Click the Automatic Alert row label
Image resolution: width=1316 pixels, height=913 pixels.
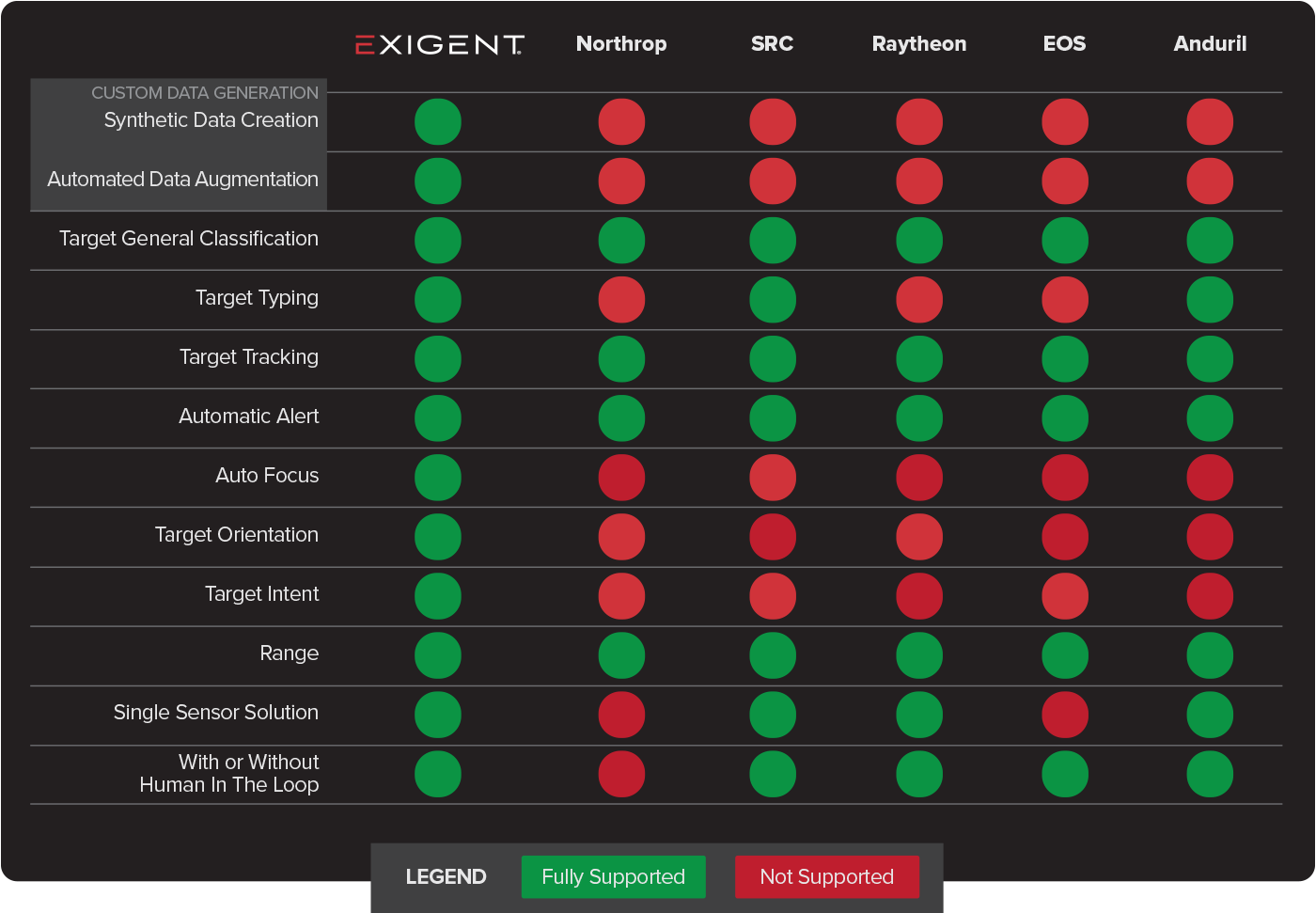click(249, 417)
